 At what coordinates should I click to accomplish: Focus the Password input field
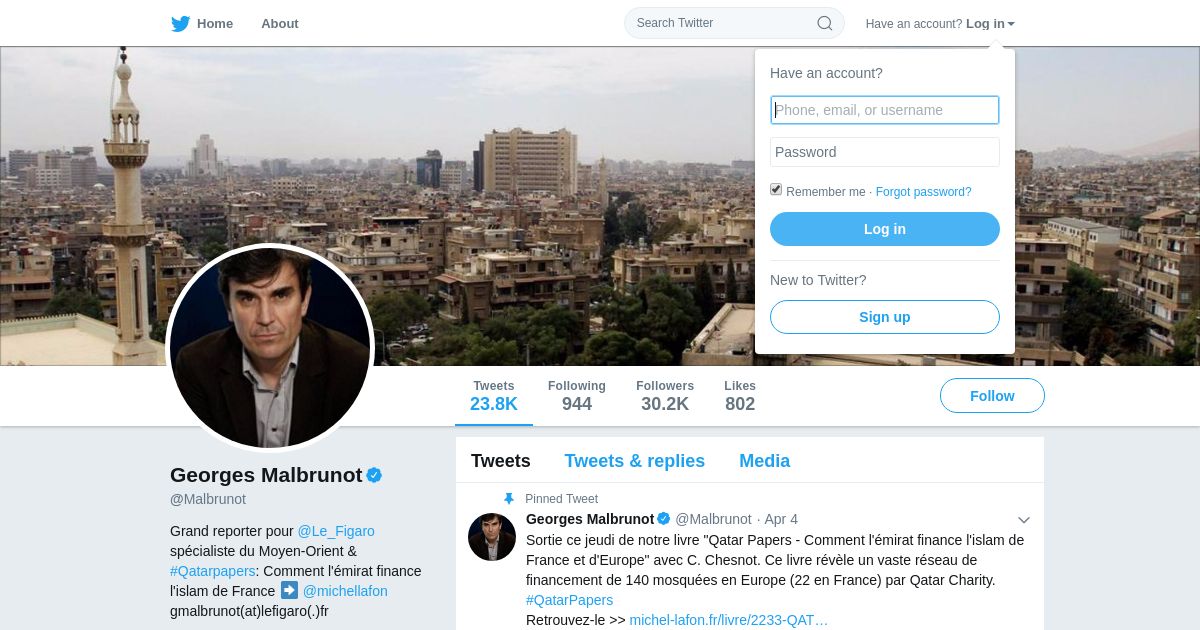coord(885,152)
